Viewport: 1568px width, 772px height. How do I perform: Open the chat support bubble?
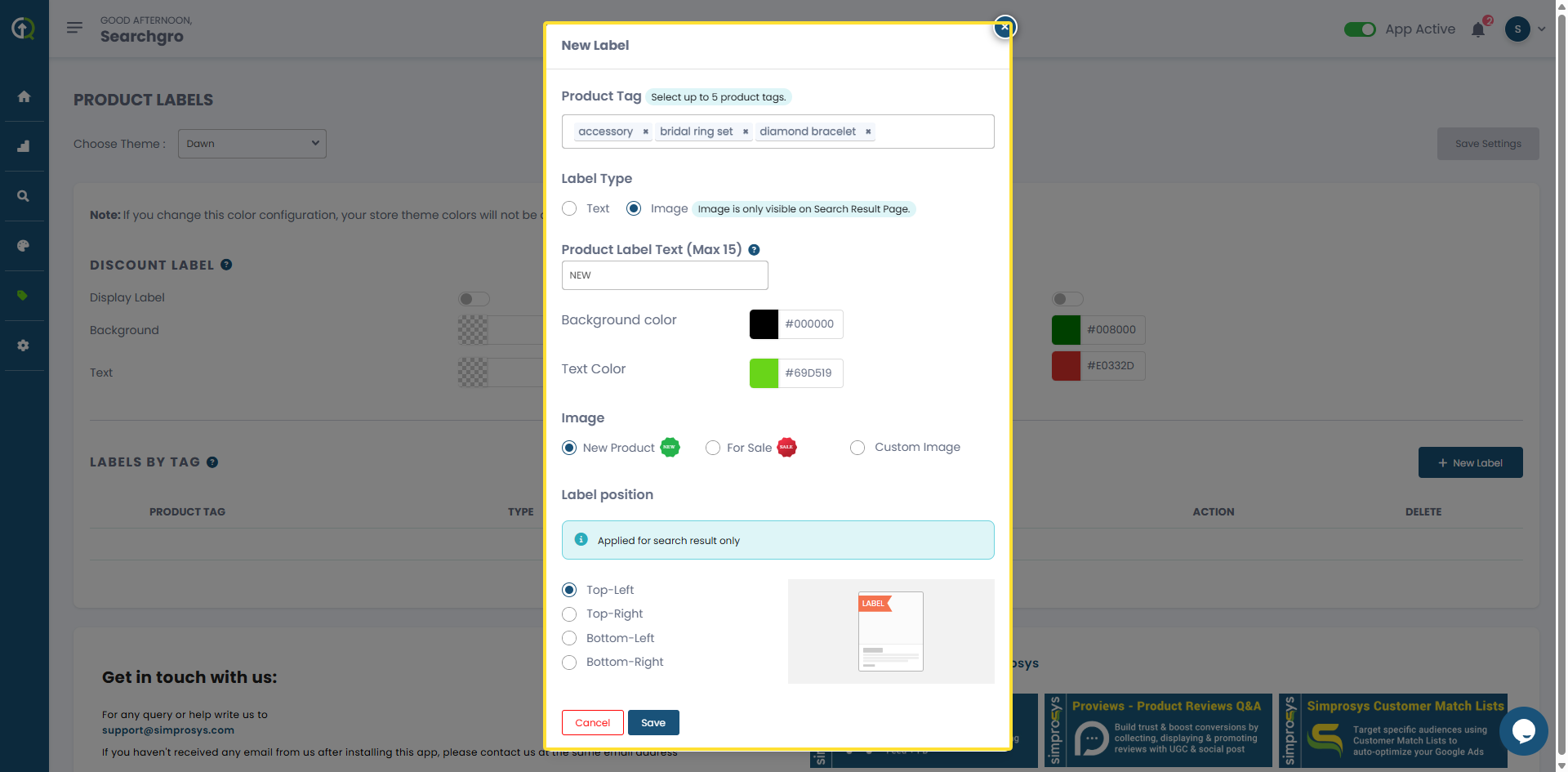[x=1523, y=730]
